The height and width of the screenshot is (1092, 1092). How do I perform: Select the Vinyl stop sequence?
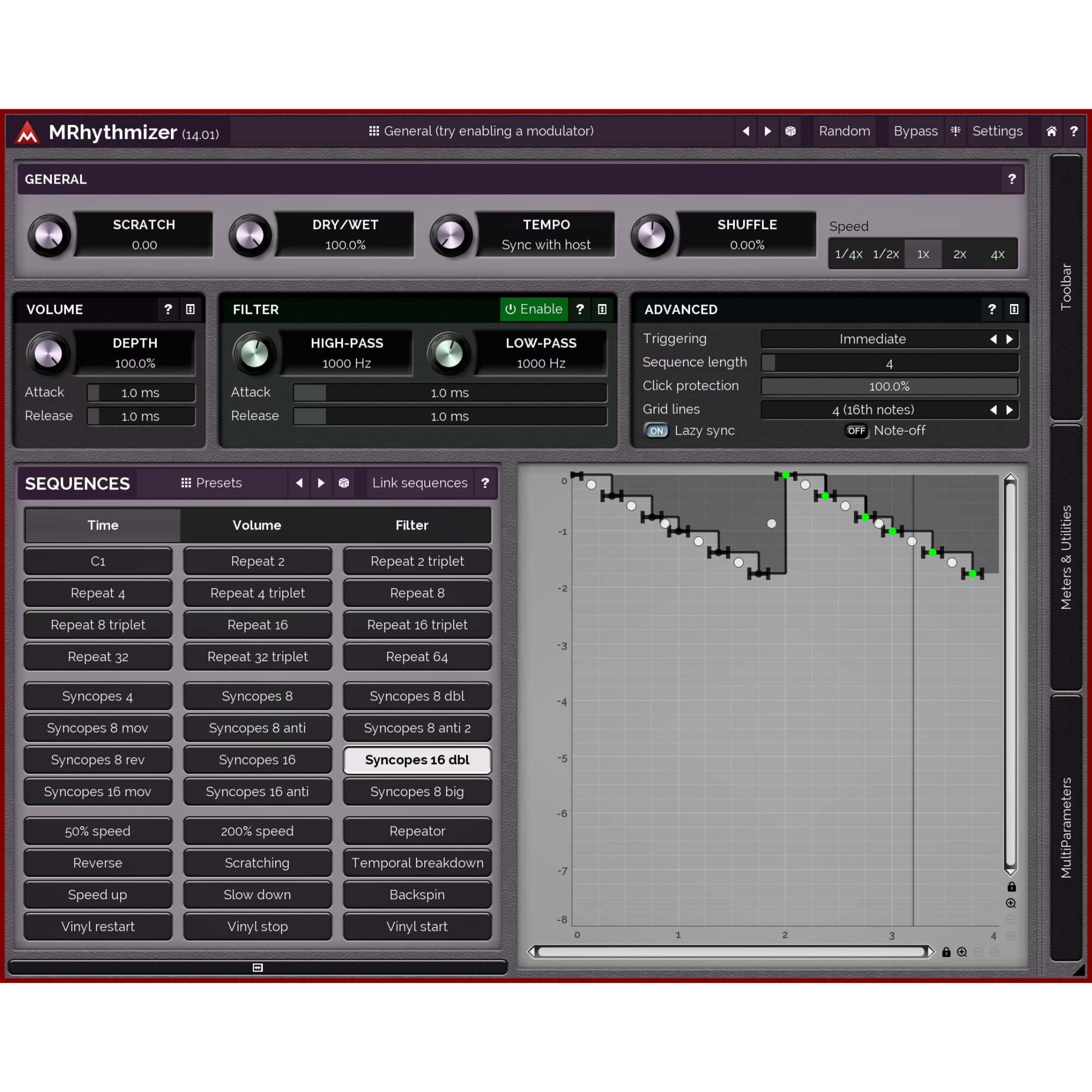tap(258, 927)
